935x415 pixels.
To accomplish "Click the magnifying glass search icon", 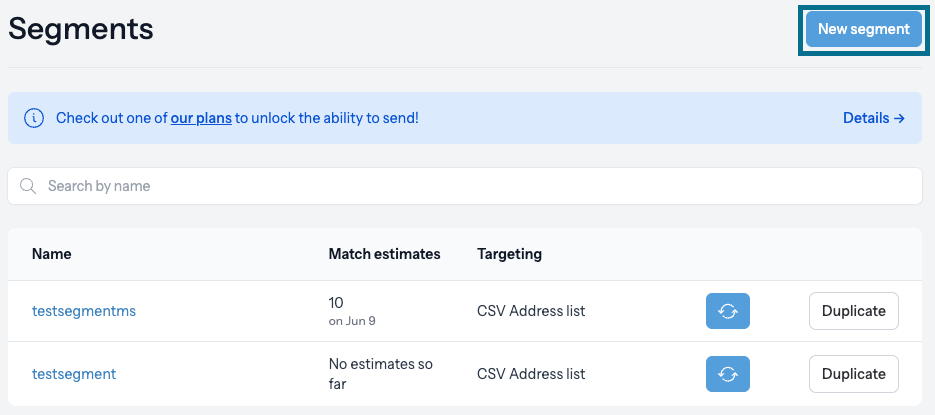I will tap(28, 186).
